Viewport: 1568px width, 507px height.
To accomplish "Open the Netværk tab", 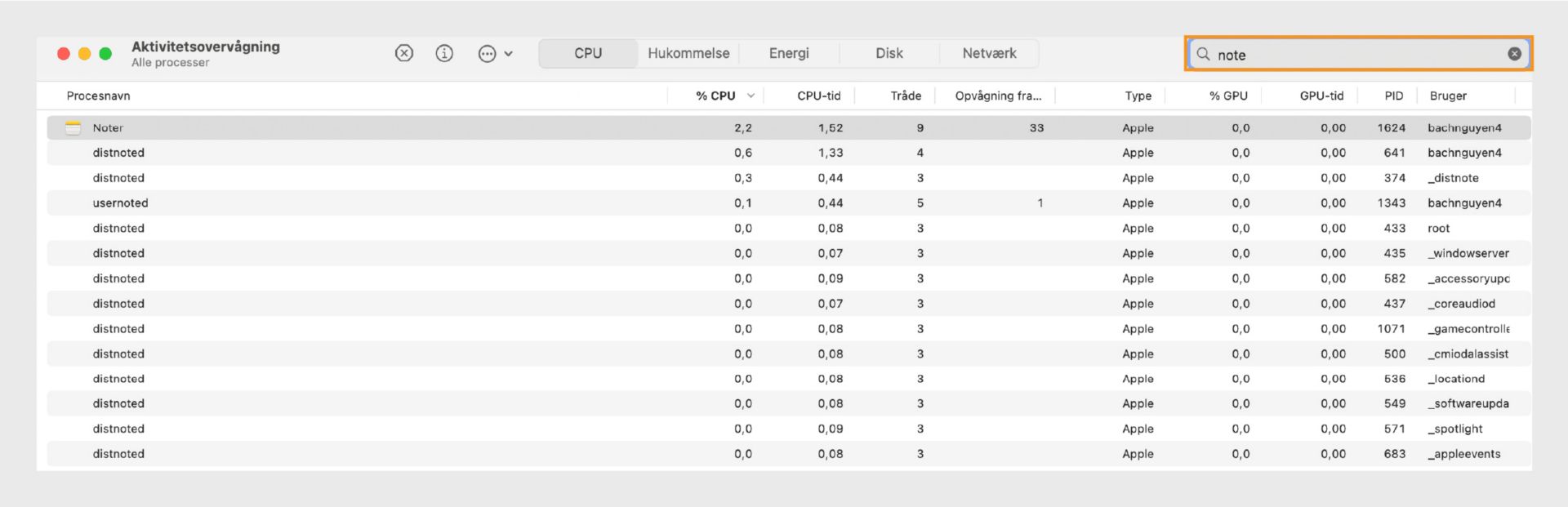I will [x=989, y=53].
